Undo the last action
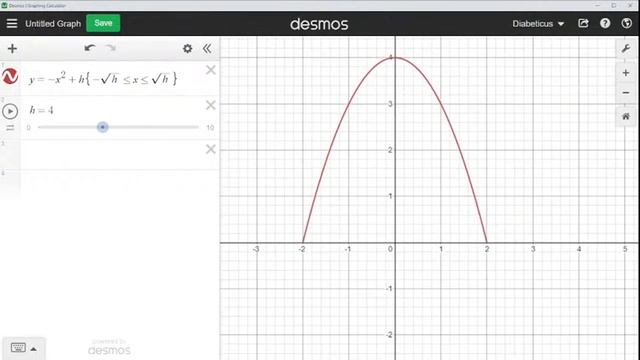640x360 pixels. click(x=90, y=48)
